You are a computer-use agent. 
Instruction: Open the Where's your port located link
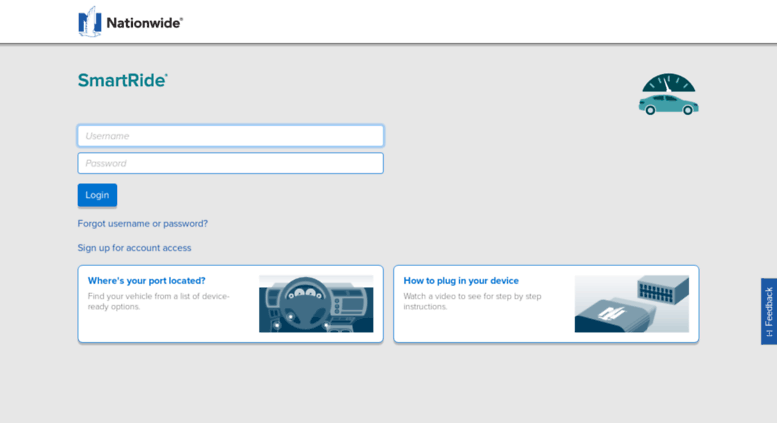[x=147, y=280]
